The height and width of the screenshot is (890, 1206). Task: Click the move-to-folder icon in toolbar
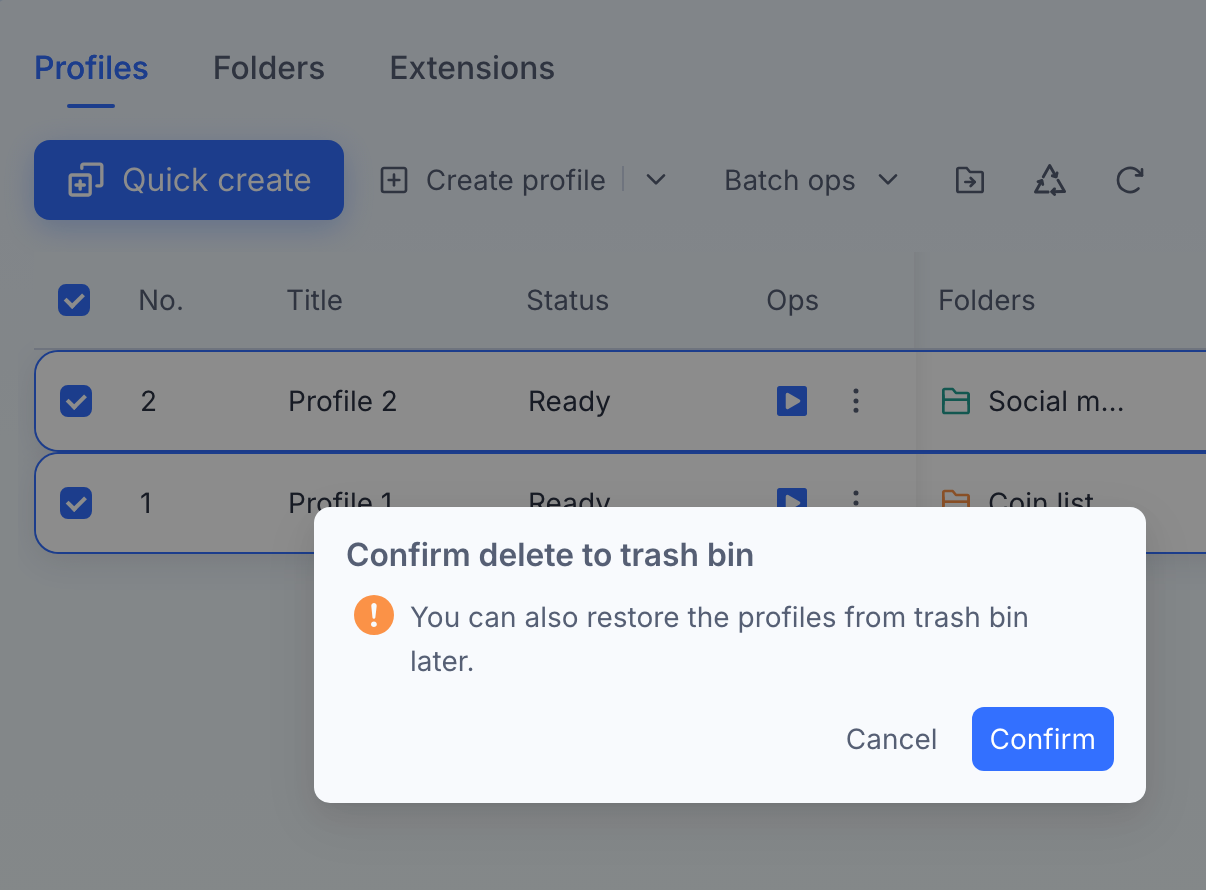tap(969, 180)
